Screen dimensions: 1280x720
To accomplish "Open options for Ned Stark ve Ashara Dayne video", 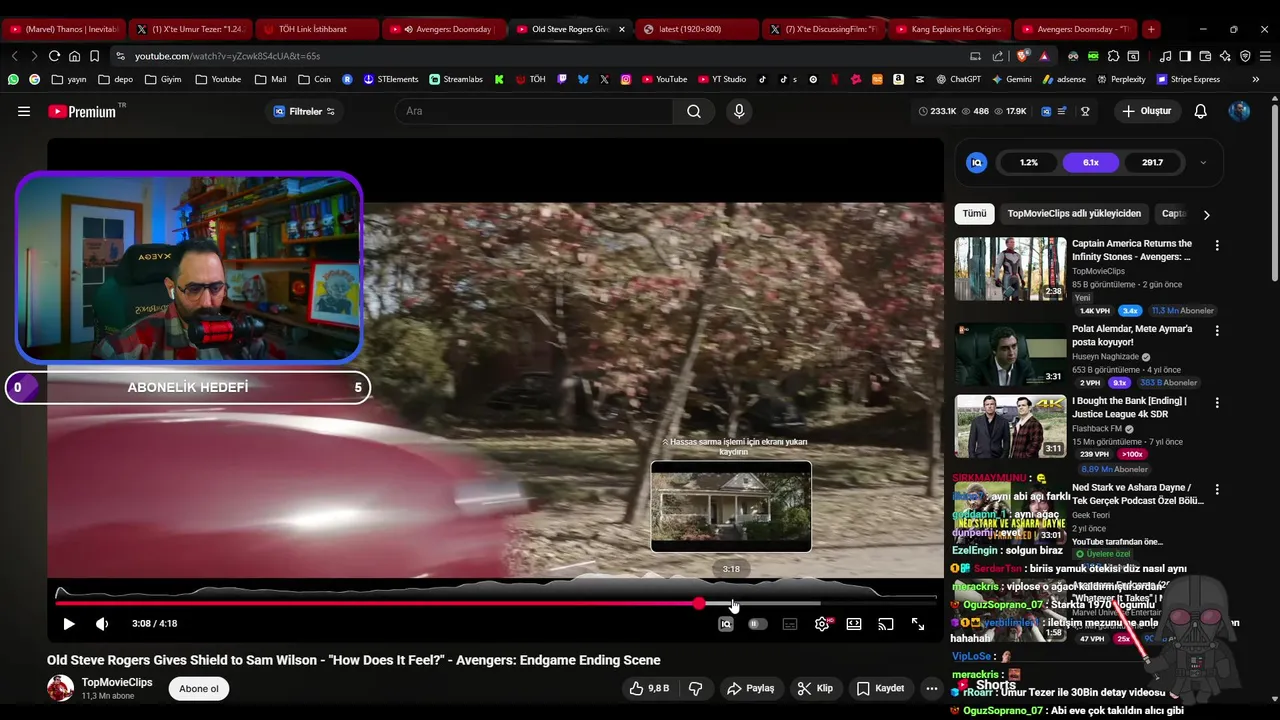I will (1217, 490).
